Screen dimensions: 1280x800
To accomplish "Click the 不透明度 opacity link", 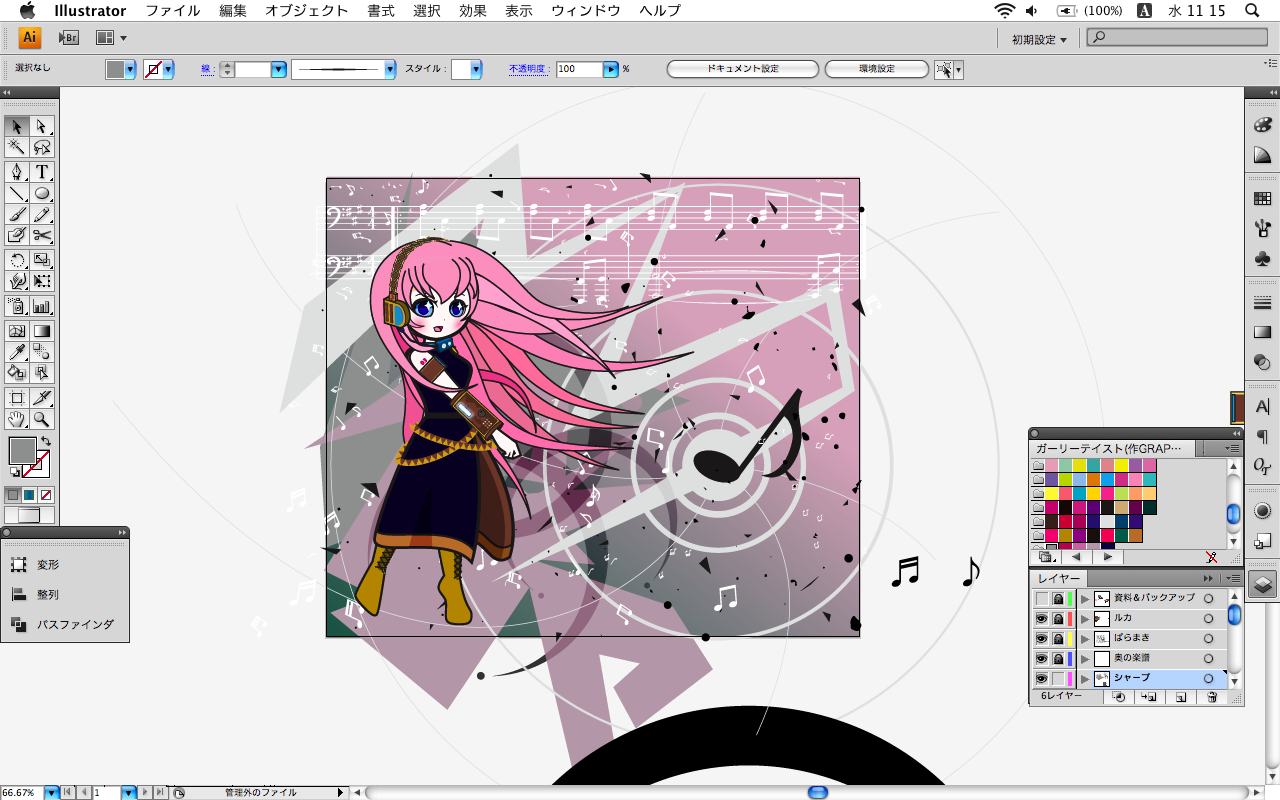I will (x=527, y=69).
